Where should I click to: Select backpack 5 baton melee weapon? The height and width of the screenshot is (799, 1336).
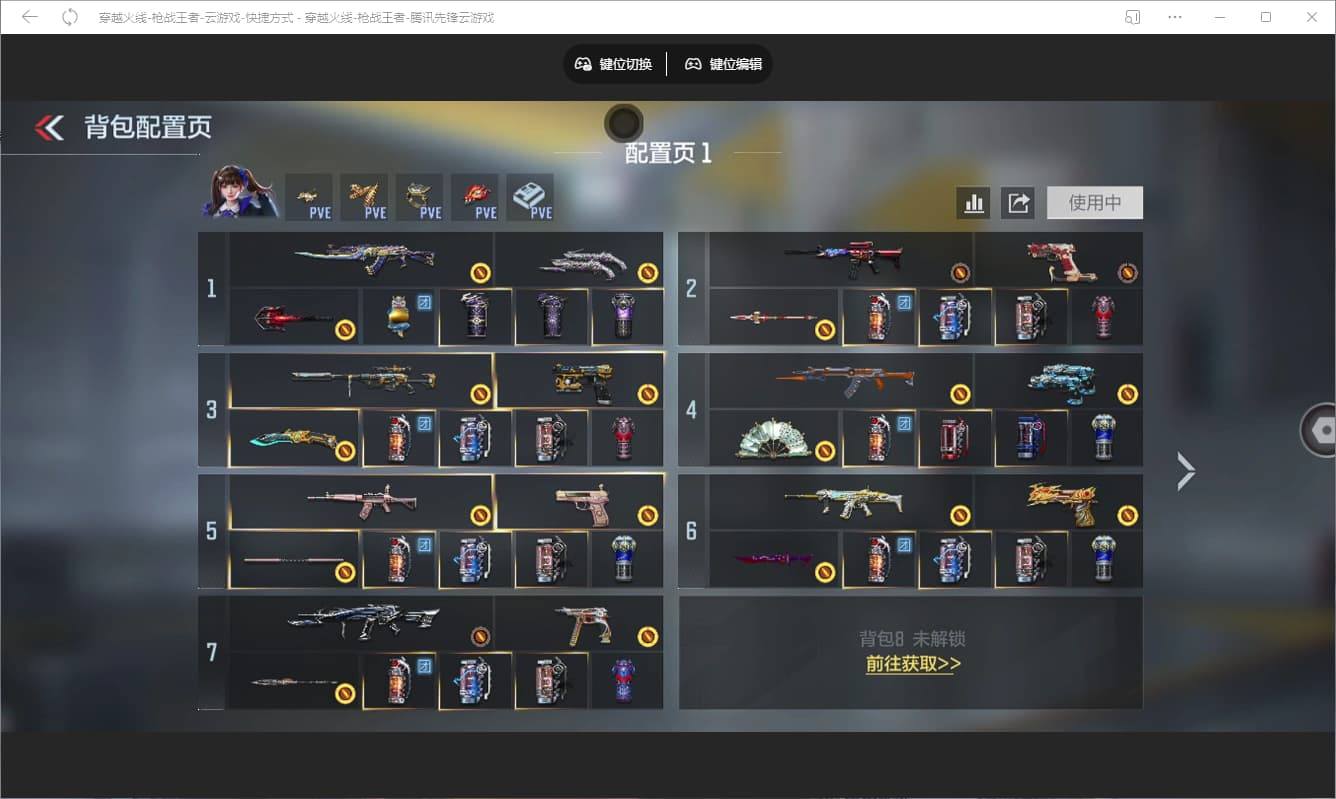click(294, 560)
